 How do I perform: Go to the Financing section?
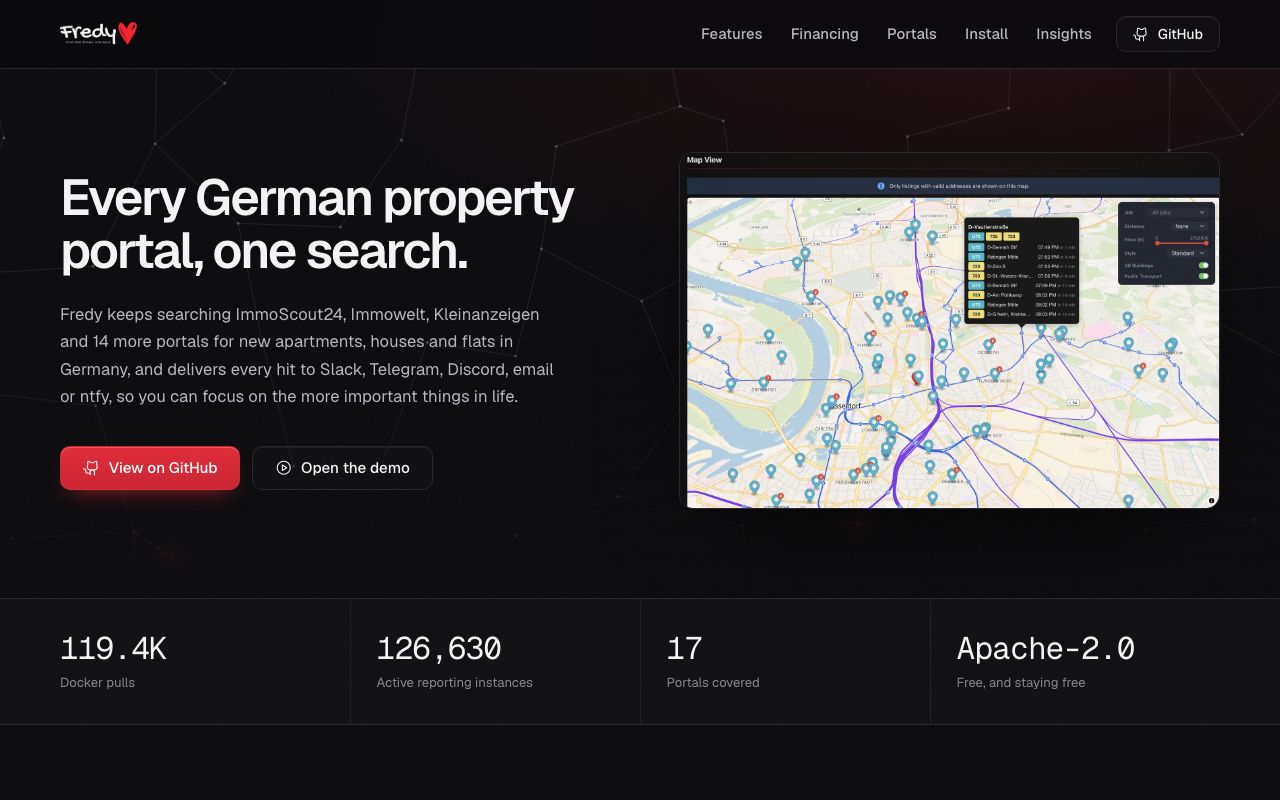pos(824,34)
